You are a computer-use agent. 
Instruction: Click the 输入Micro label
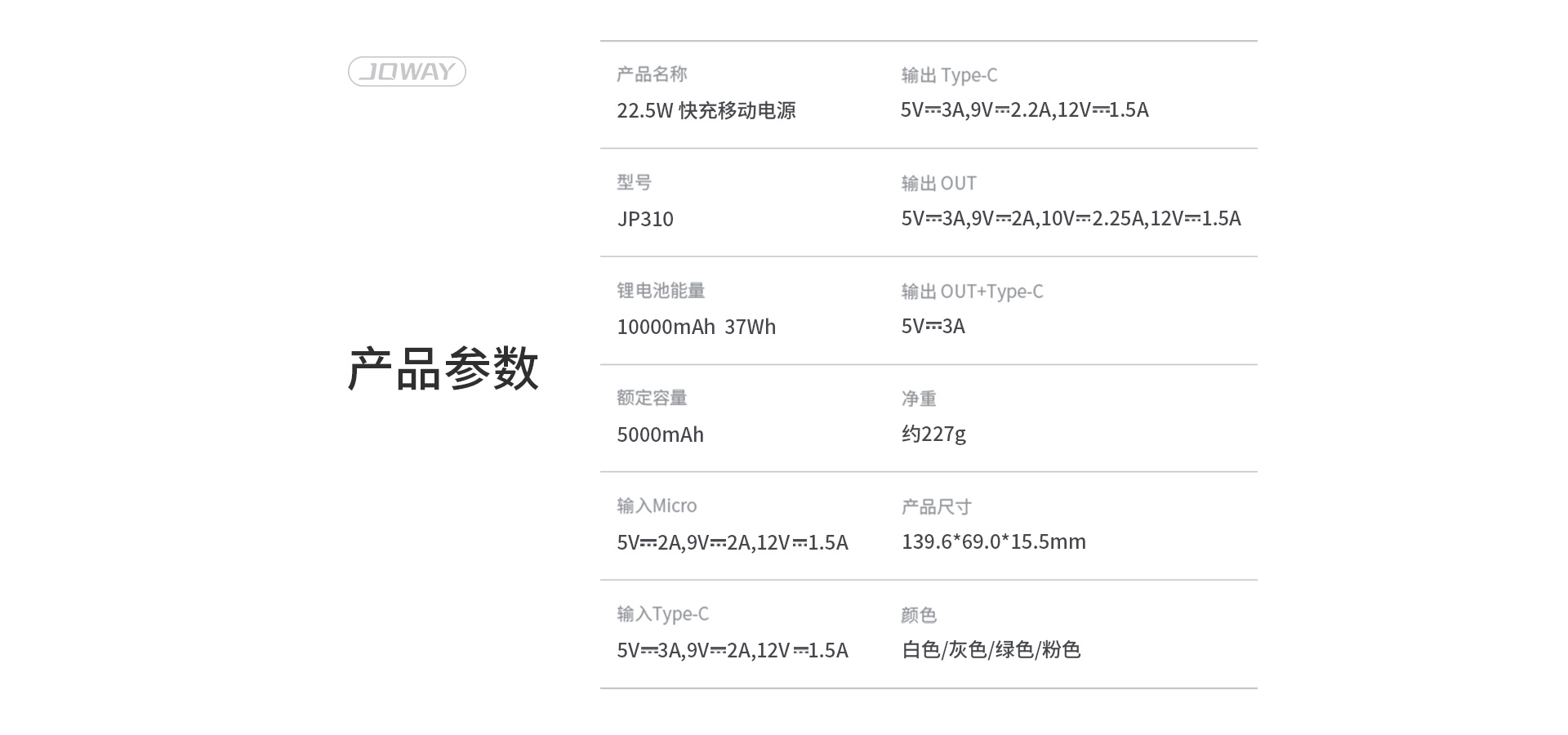coord(657,506)
